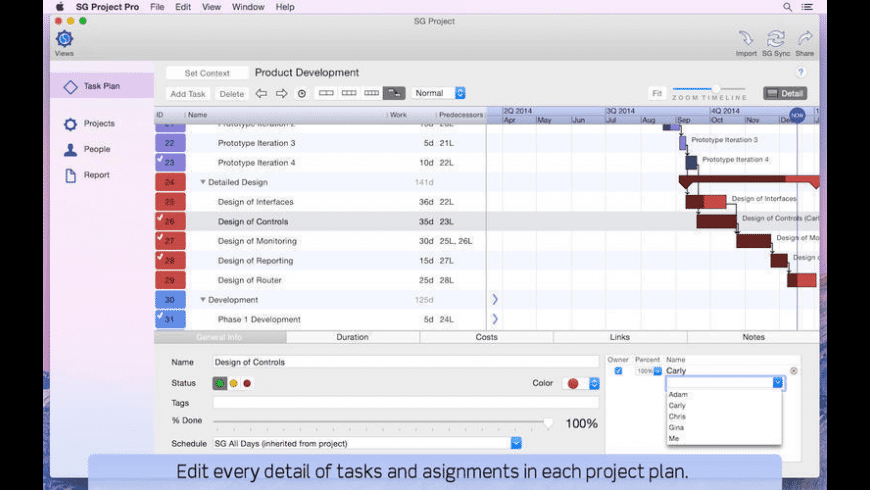
Task: Click the Share icon
Action: [804, 39]
